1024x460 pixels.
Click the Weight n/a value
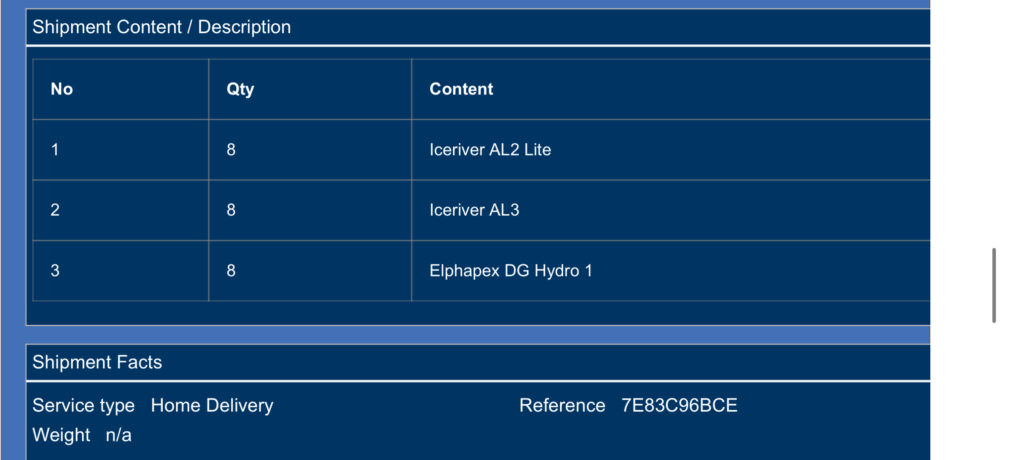(118, 435)
